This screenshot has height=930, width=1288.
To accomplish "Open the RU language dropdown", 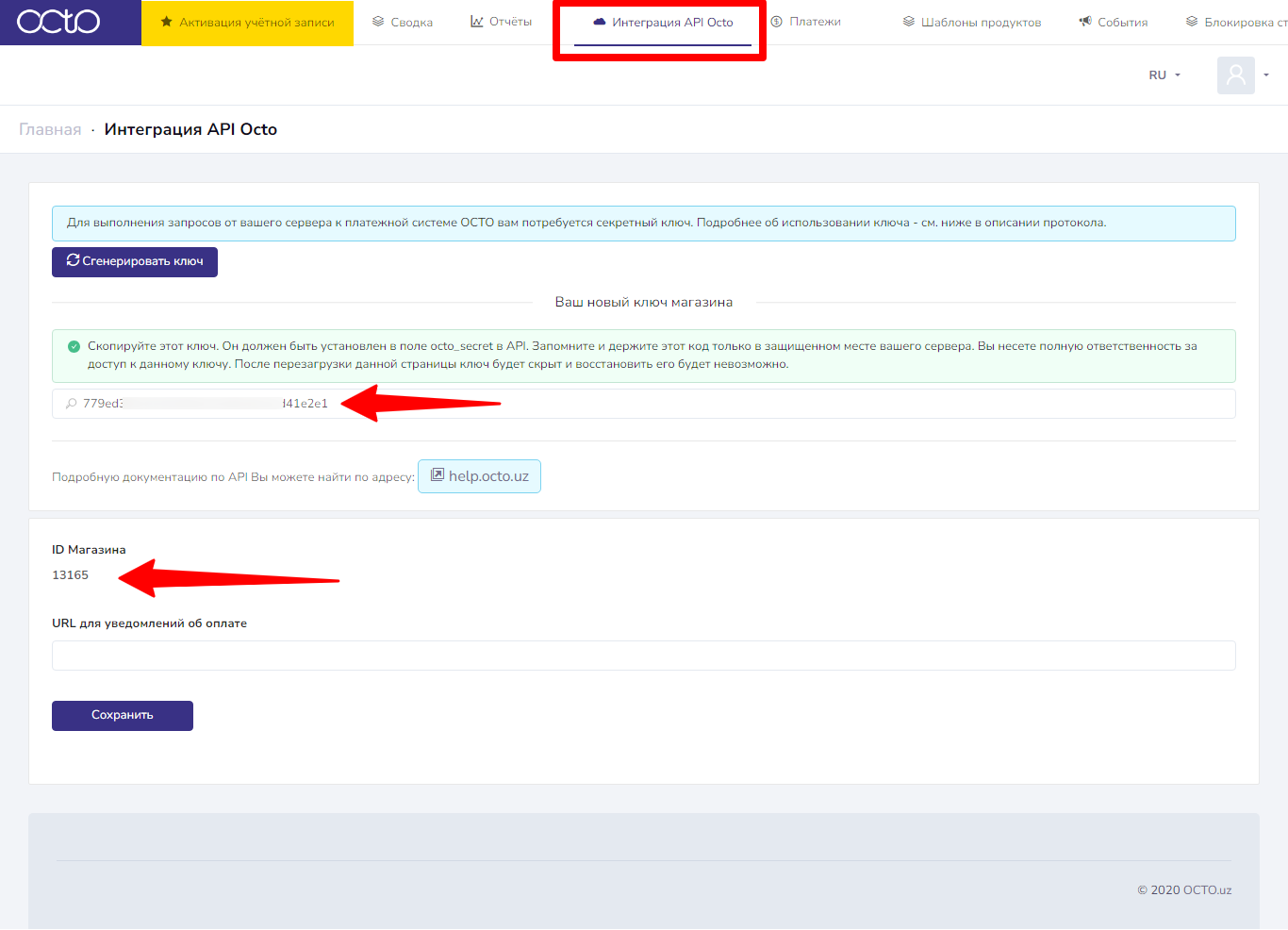I will pos(1164,75).
